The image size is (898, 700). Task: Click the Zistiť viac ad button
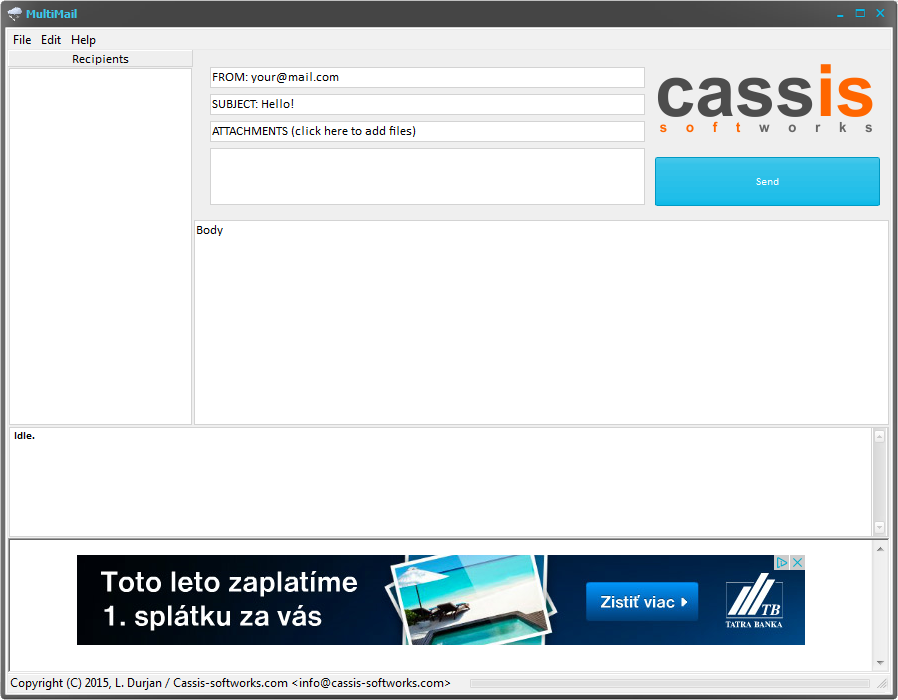(642, 602)
